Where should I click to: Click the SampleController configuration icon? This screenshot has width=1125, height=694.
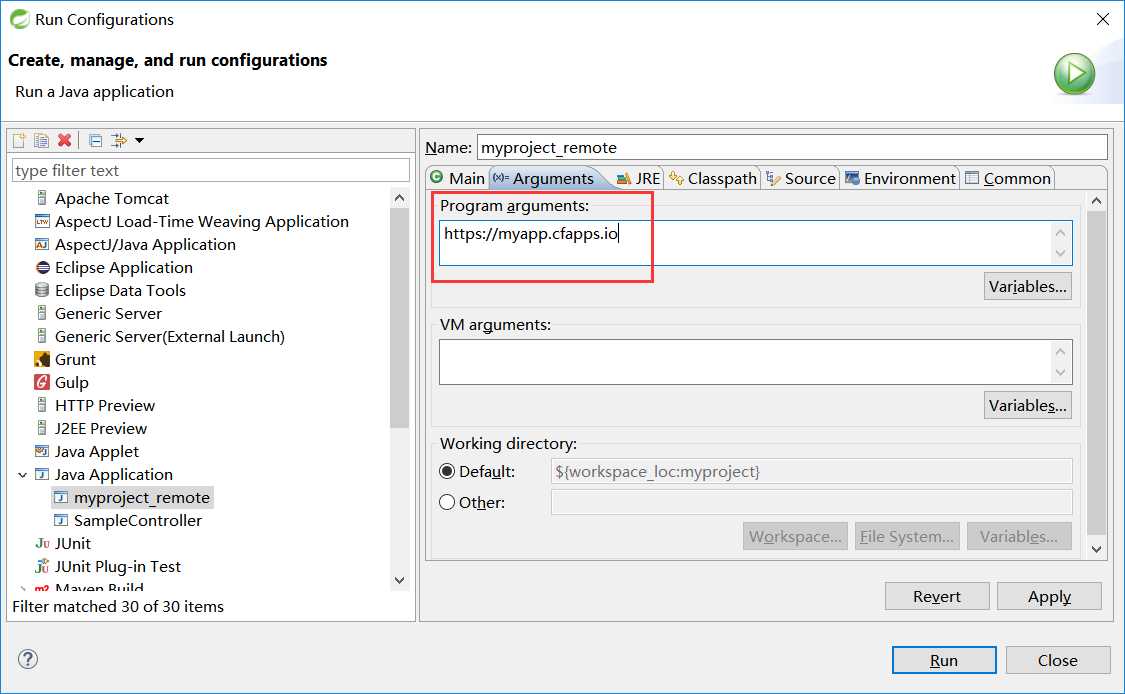(61, 520)
